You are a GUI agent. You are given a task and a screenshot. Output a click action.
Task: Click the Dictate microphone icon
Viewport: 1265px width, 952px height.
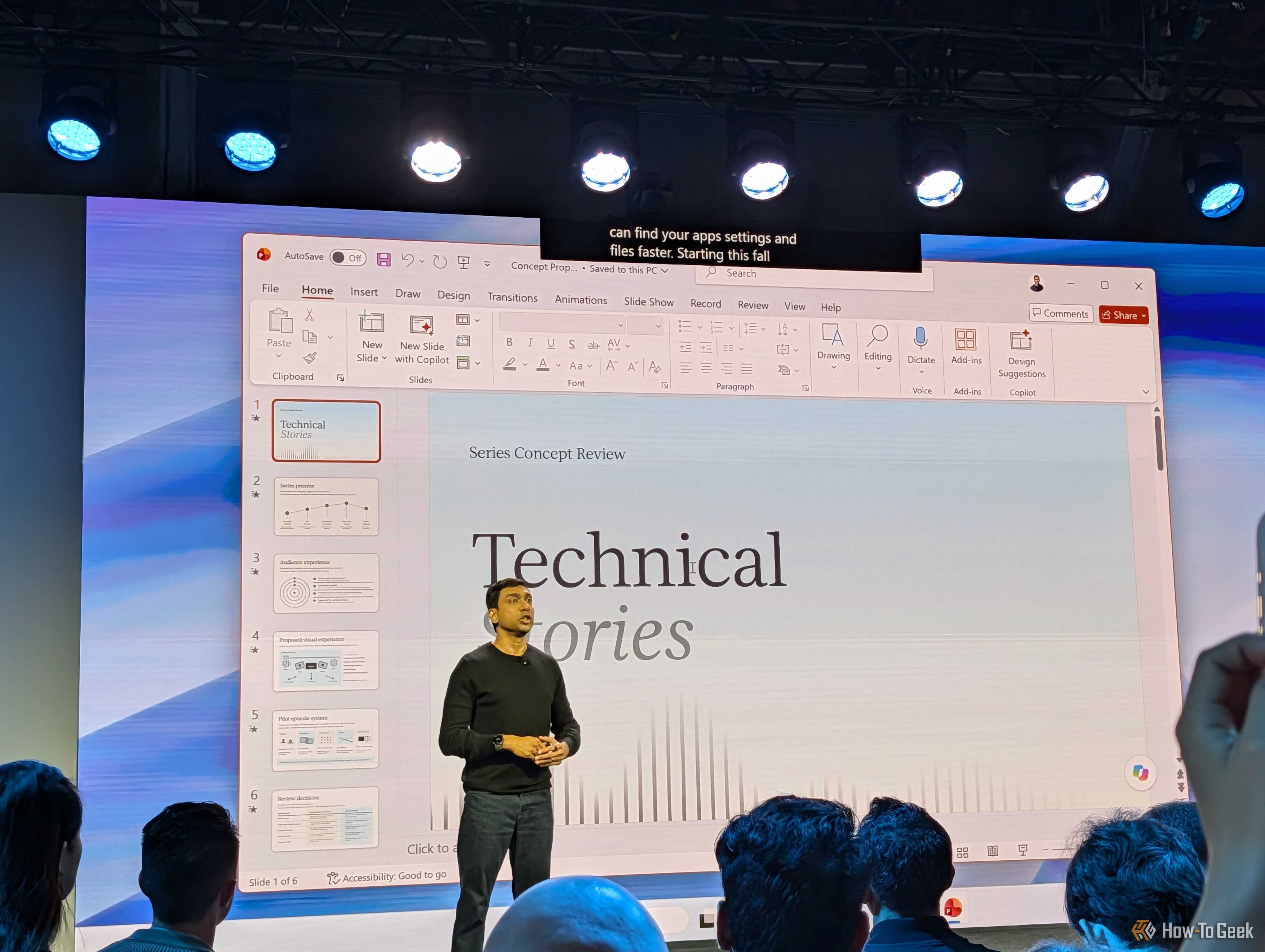click(x=920, y=339)
